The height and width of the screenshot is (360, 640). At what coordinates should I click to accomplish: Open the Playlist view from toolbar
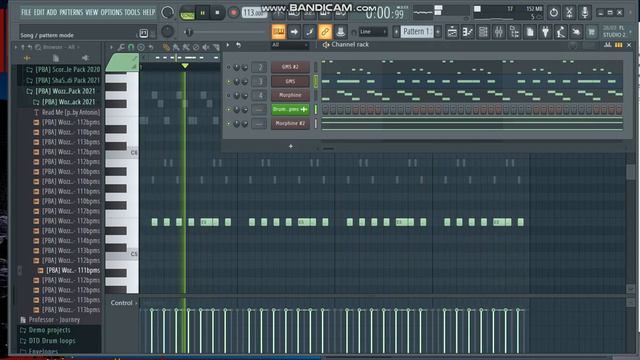coord(452,32)
